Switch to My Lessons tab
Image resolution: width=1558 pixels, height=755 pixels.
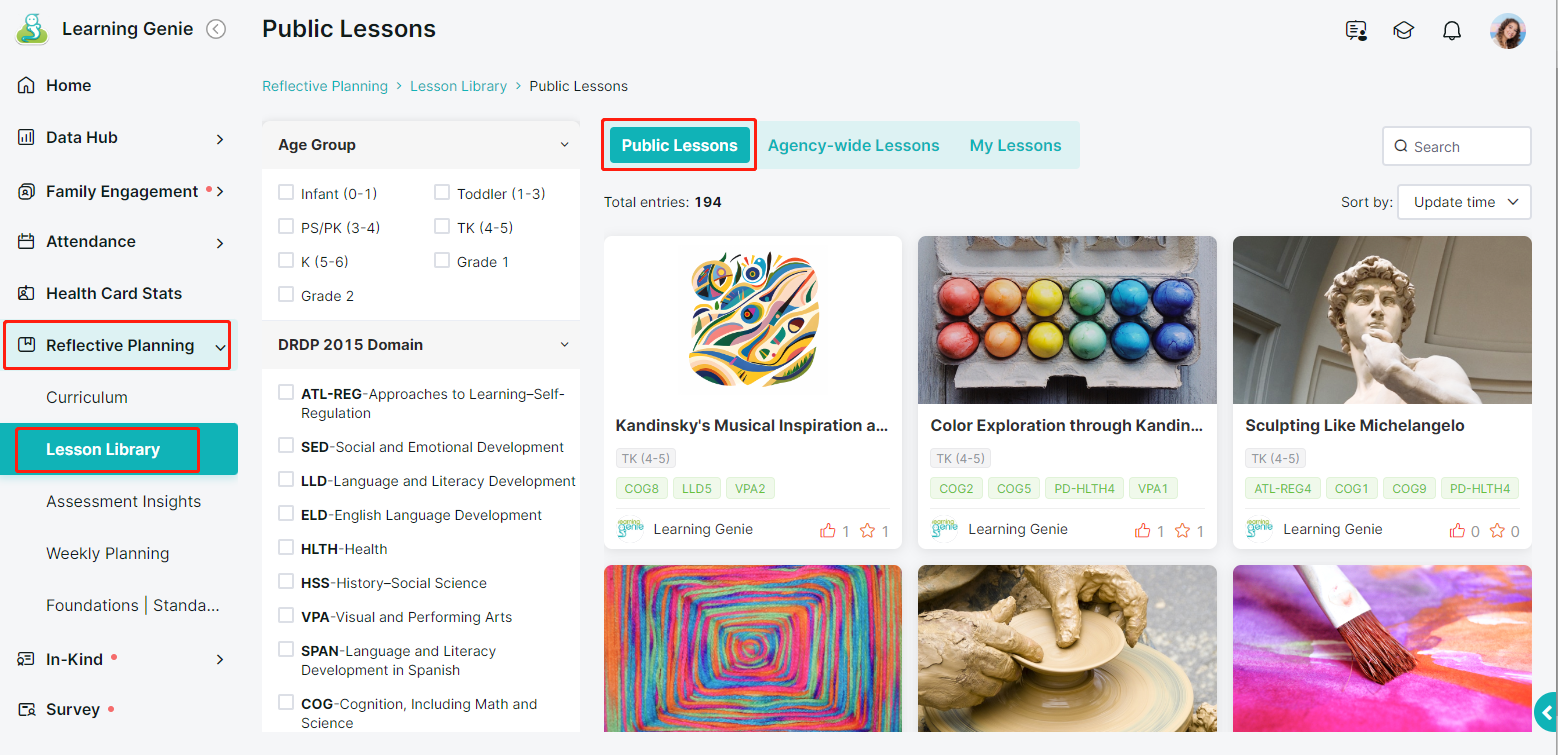[x=1015, y=145]
